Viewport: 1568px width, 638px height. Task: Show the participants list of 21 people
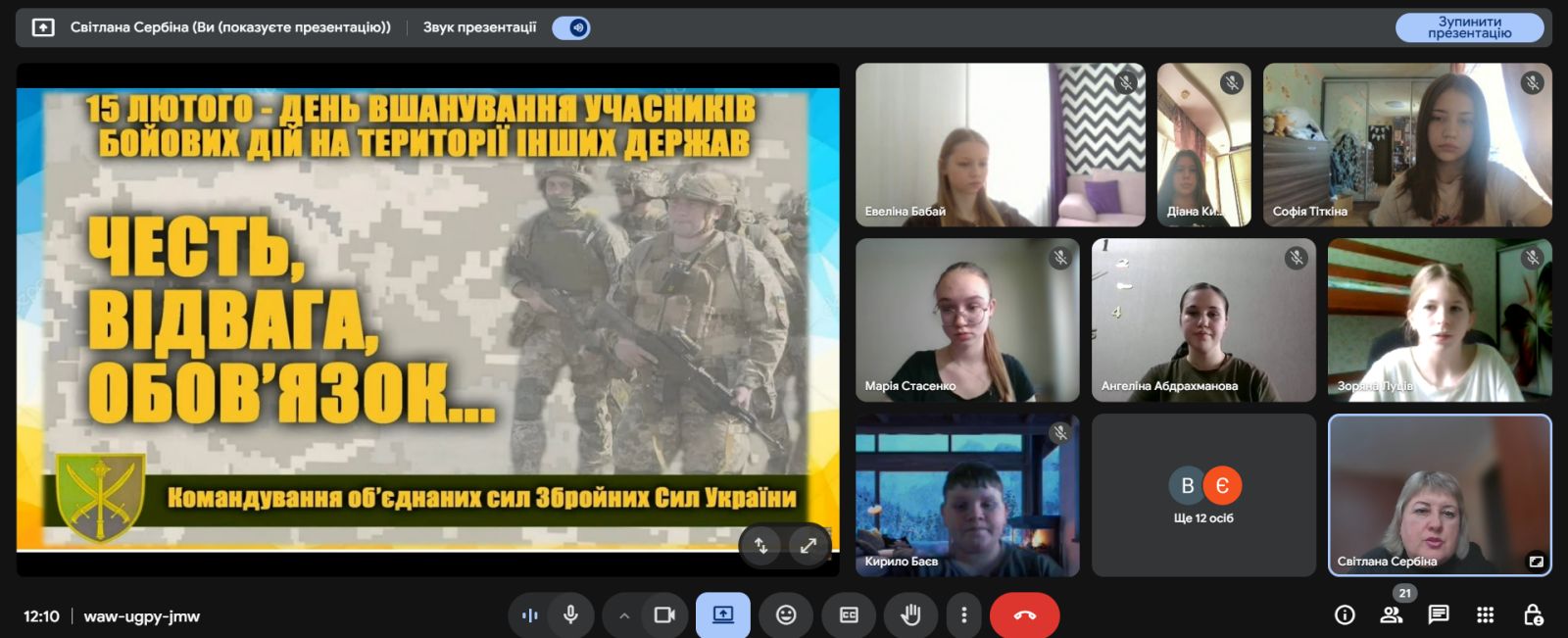pyautogui.click(x=1391, y=615)
